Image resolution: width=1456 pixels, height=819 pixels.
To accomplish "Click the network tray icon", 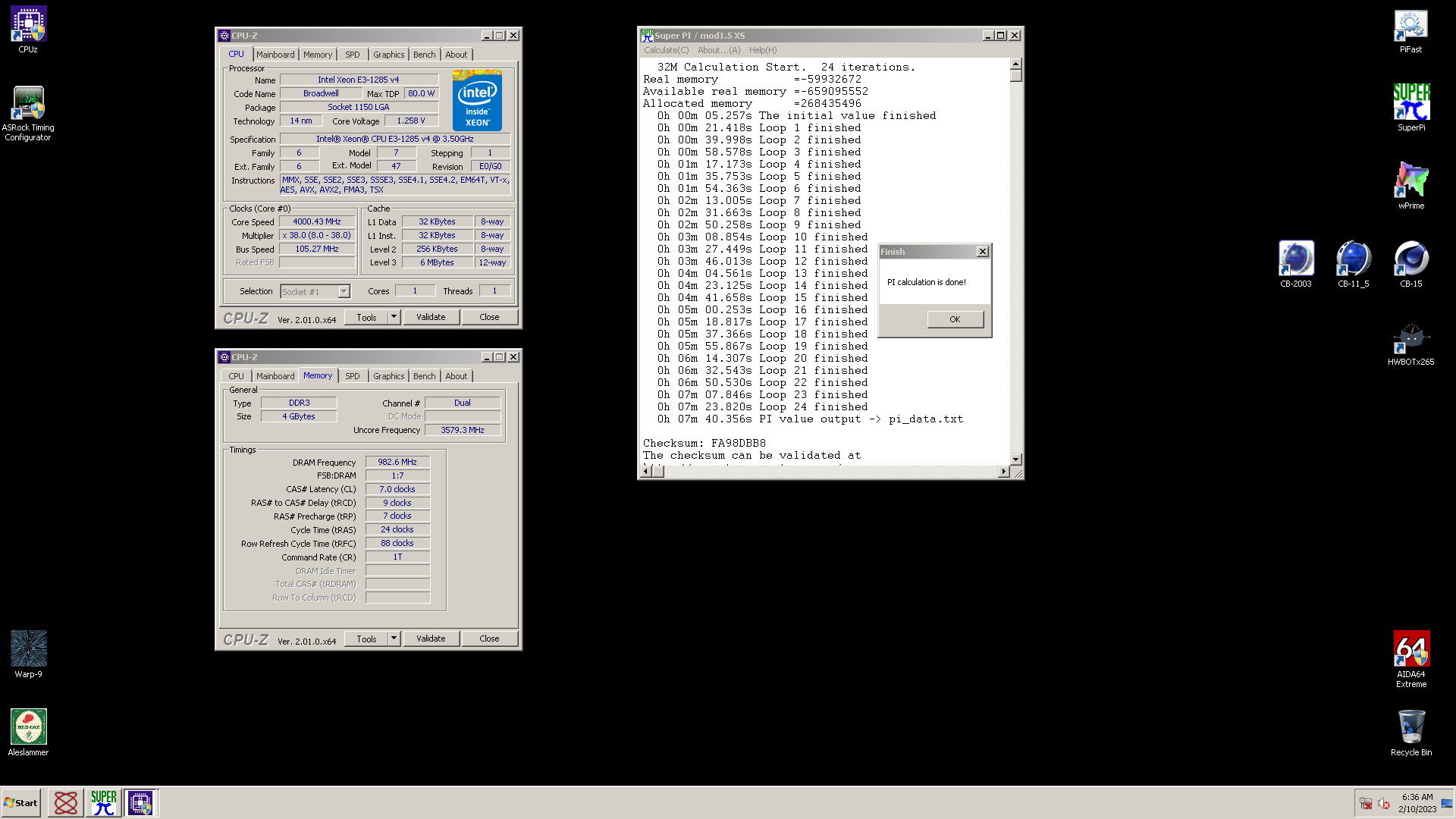I will tap(1366, 803).
